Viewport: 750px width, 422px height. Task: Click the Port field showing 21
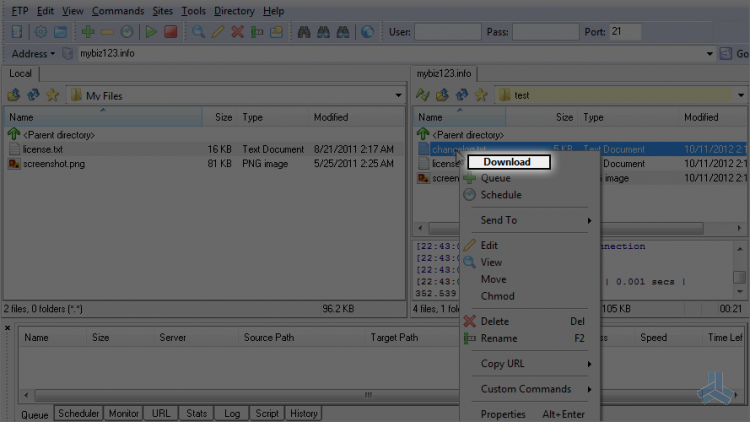[x=625, y=32]
